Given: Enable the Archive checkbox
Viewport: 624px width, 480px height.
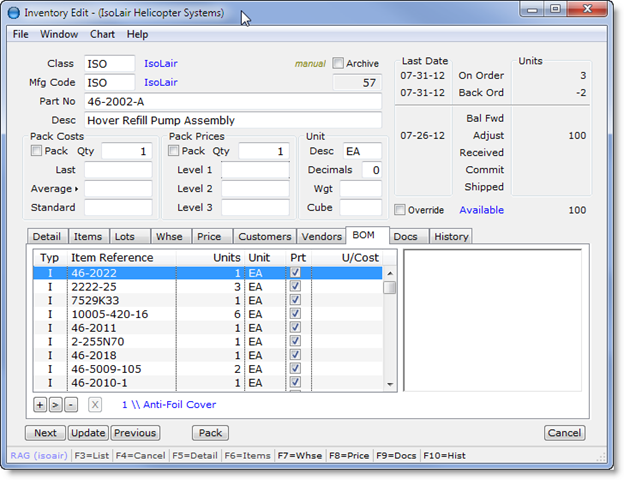Looking at the screenshot, I should pos(338,64).
